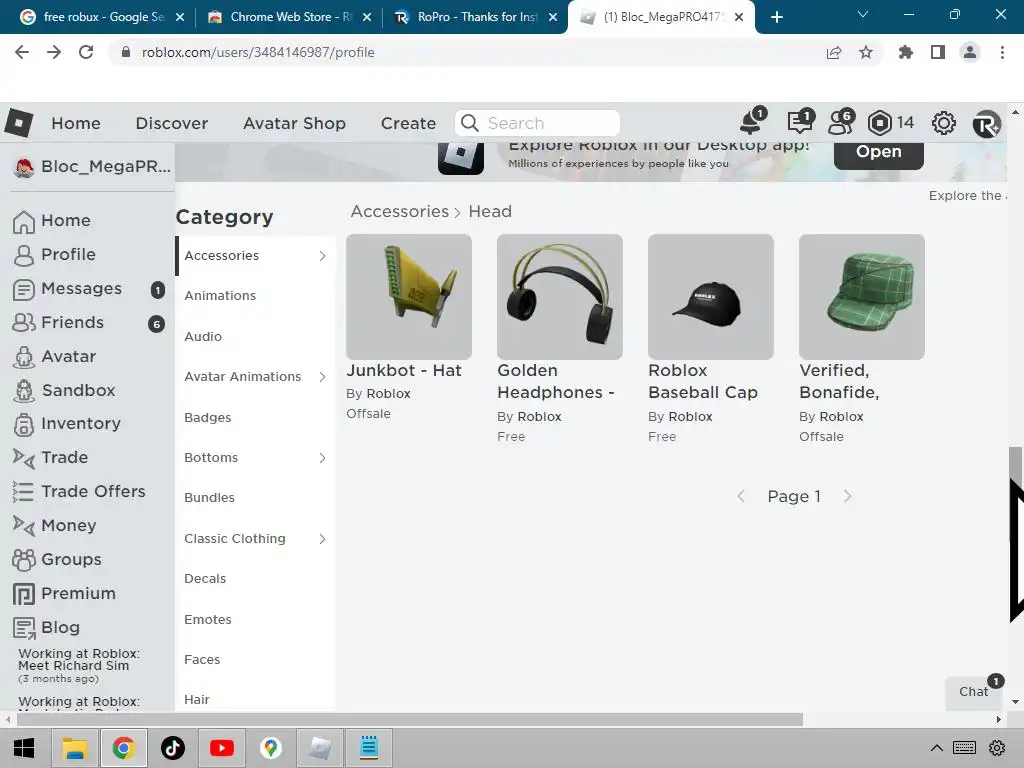
Task: Open Chrome side panel icon
Action: (x=938, y=52)
